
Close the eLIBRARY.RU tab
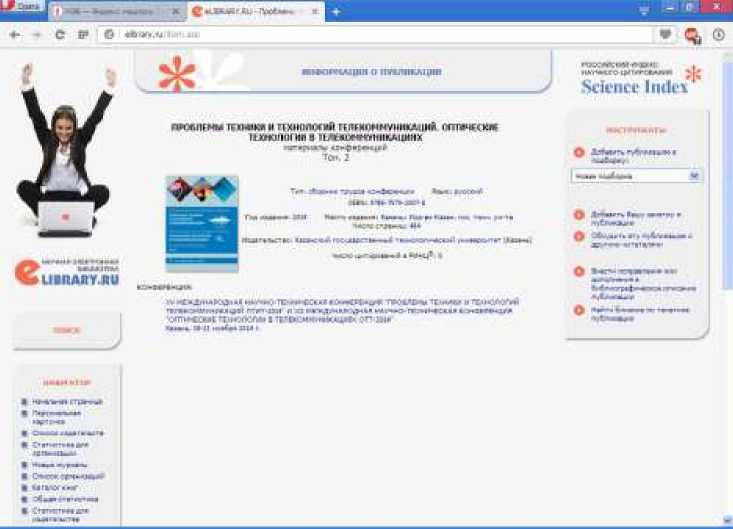pos(316,11)
